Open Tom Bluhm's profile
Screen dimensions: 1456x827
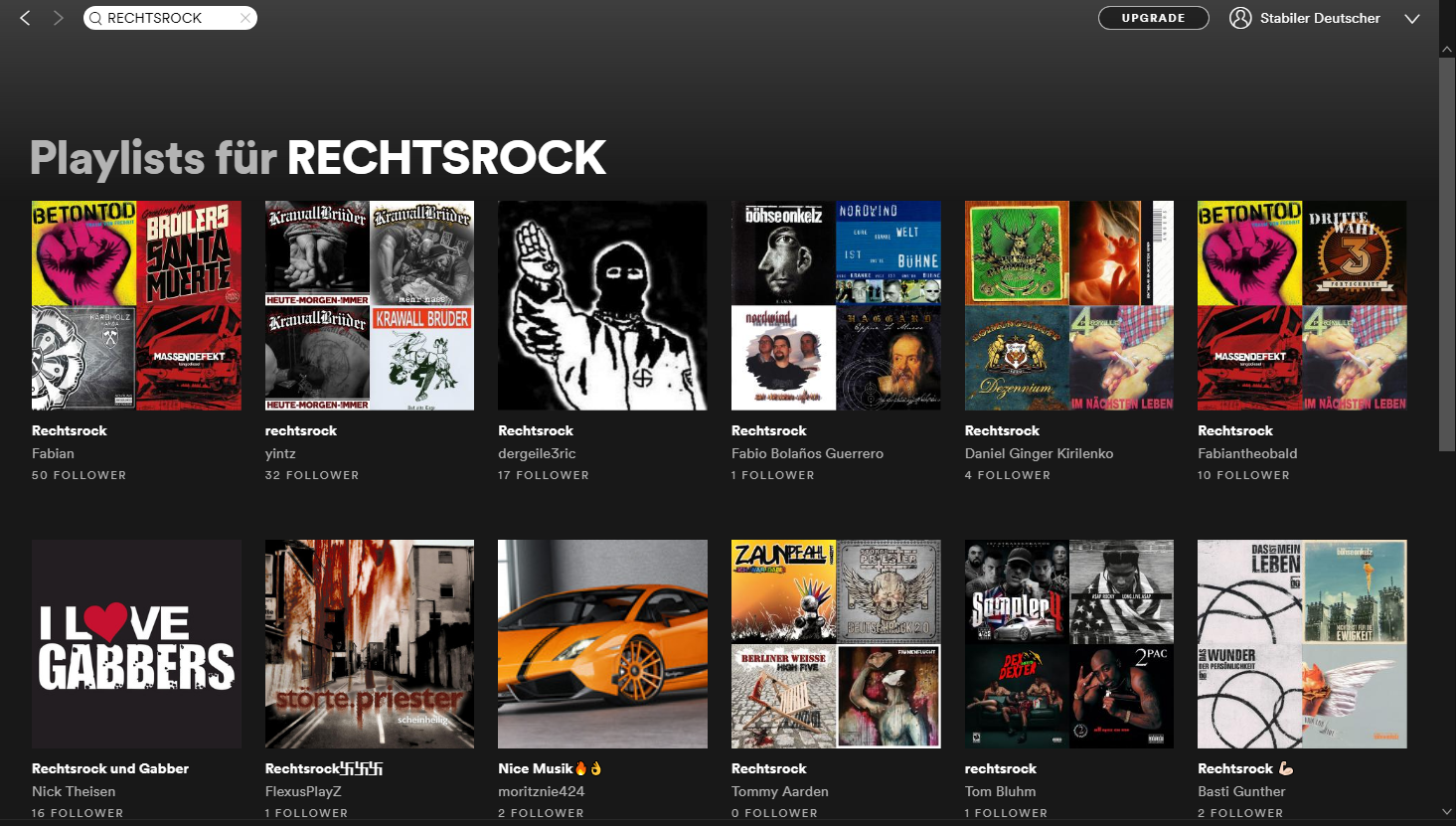point(1000,791)
